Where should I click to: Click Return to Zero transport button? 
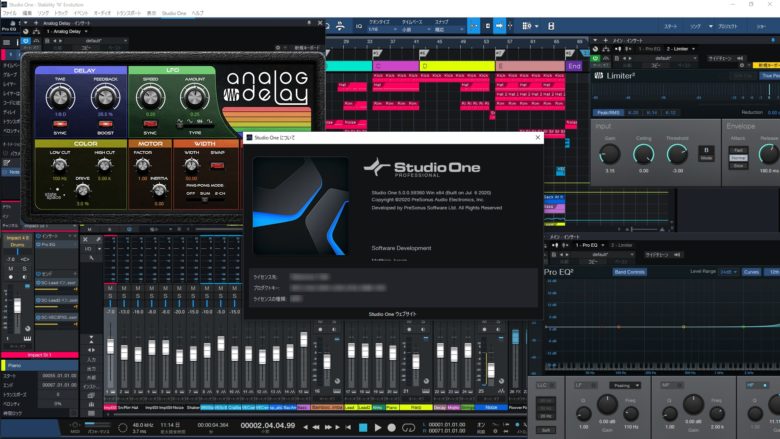point(348,427)
